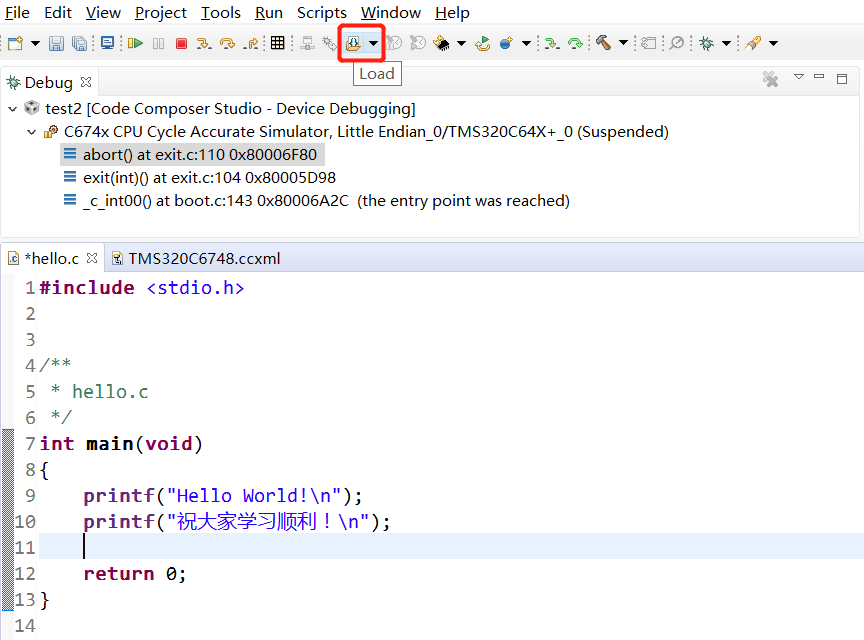Click the Remove All Terminated icon
This screenshot has width=864, height=640.
[770, 79]
